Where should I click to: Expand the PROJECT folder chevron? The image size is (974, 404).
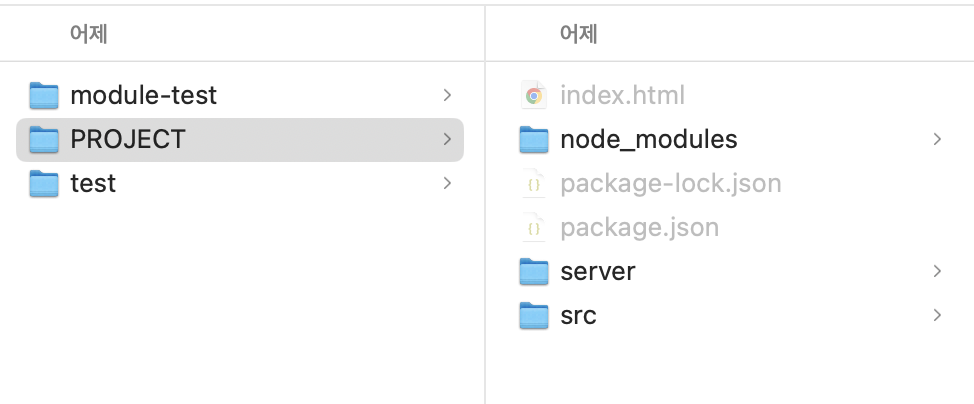[447, 139]
